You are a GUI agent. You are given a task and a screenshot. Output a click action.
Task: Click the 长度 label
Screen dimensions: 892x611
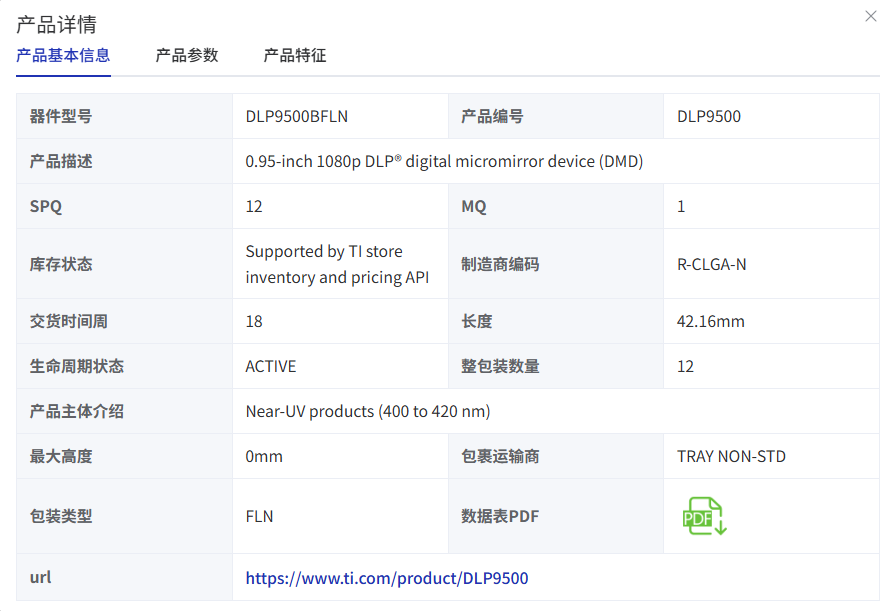(x=477, y=321)
